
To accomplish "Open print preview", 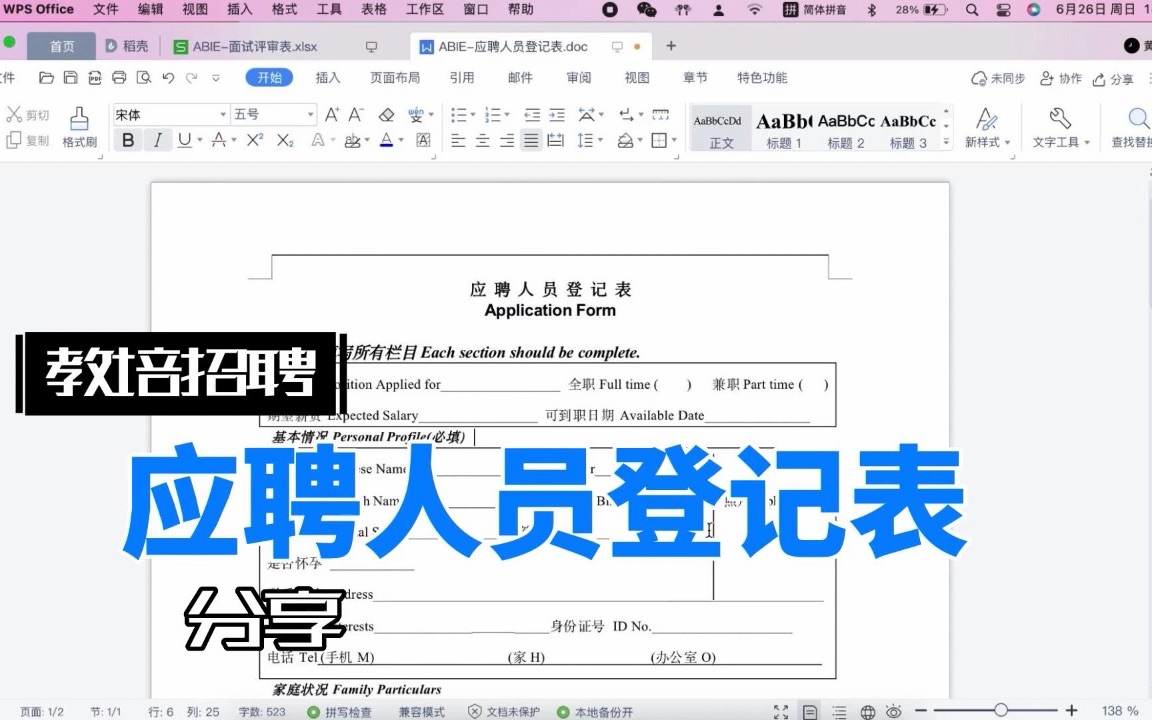I will pos(145,77).
